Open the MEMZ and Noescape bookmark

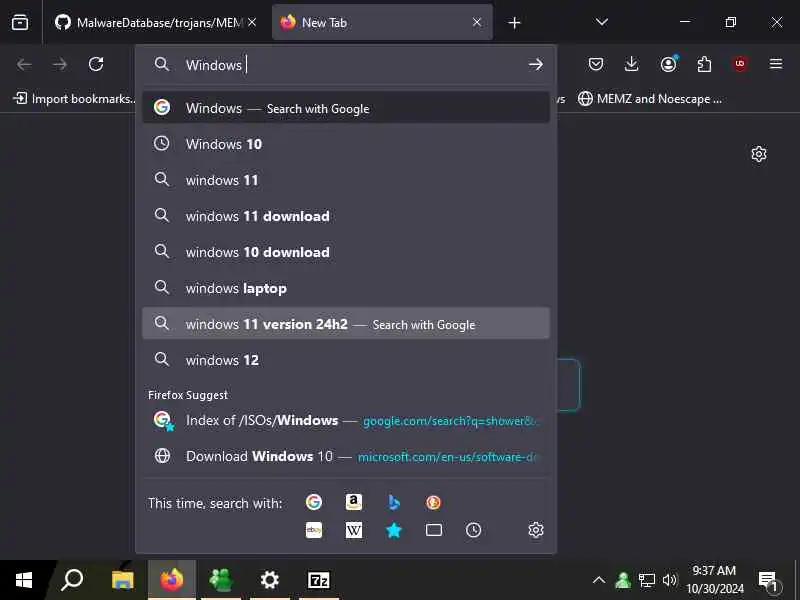click(649, 98)
